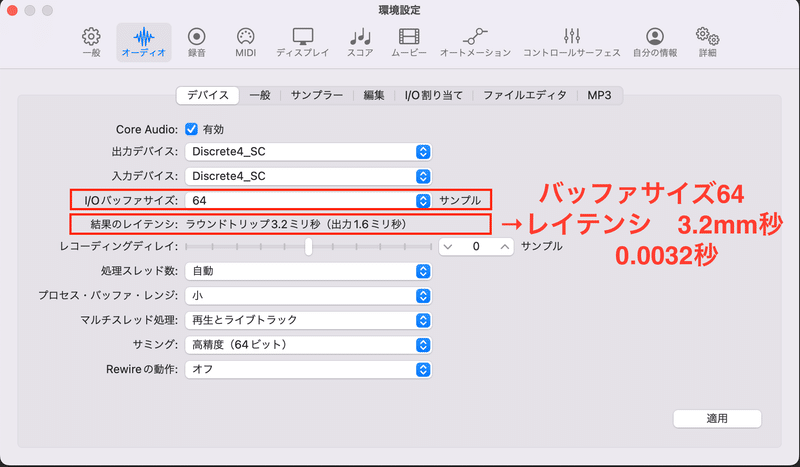
Task: Open the 出力デバイス dropdown
Action: click(x=308, y=152)
